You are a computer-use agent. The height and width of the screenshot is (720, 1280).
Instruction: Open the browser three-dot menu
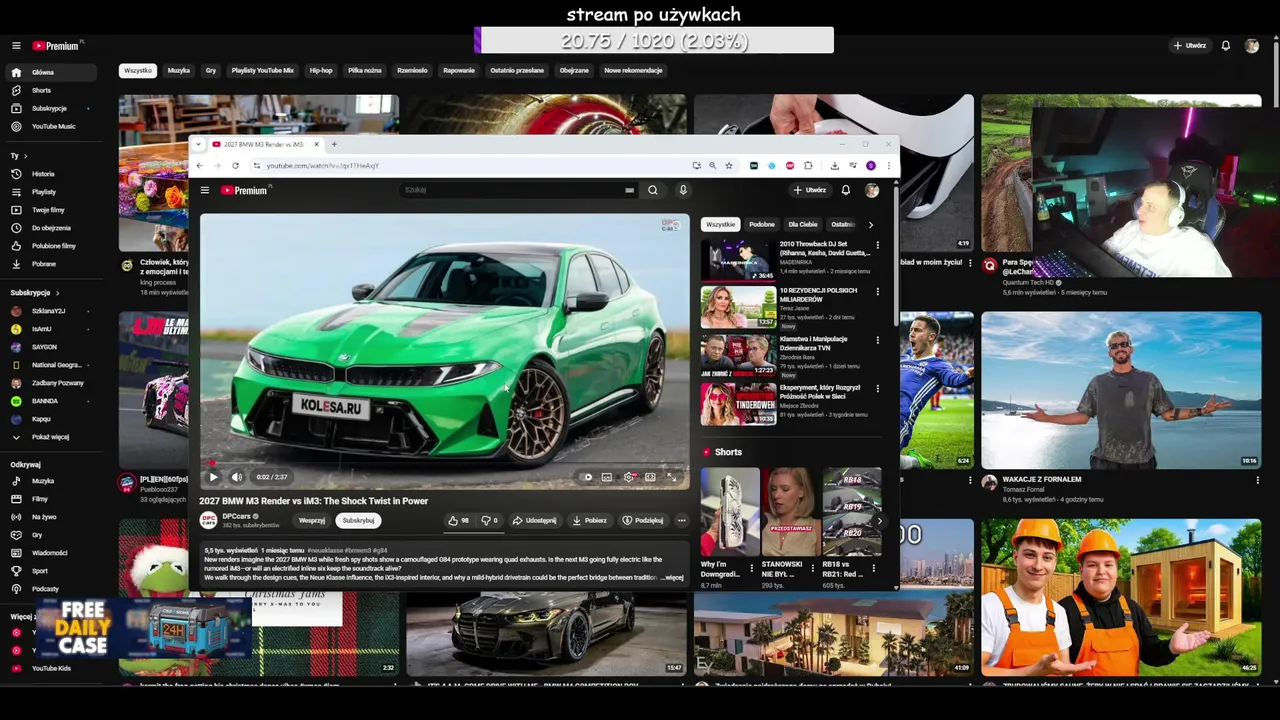(888, 166)
